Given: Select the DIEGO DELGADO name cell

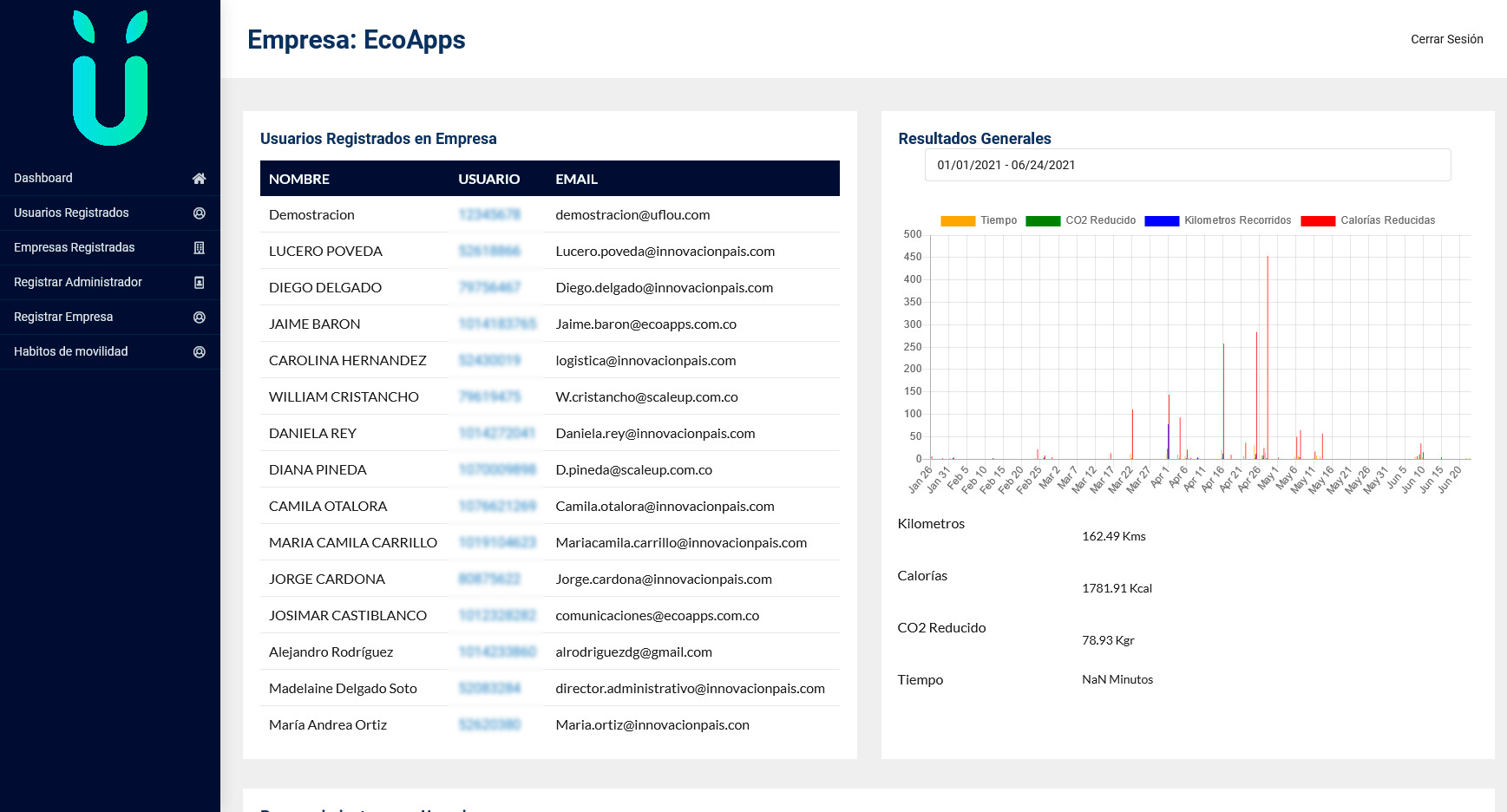Looking at the screenshot, I should tap(325, 287).
